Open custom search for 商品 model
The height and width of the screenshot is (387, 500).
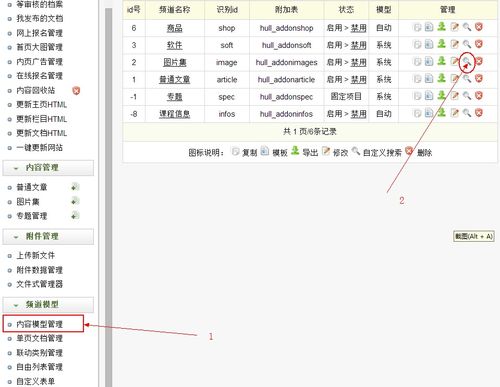click(x=467, y=27)
